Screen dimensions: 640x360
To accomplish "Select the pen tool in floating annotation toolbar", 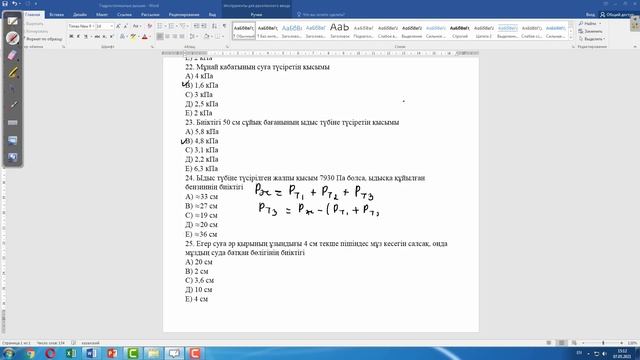I will click(13, 20).
